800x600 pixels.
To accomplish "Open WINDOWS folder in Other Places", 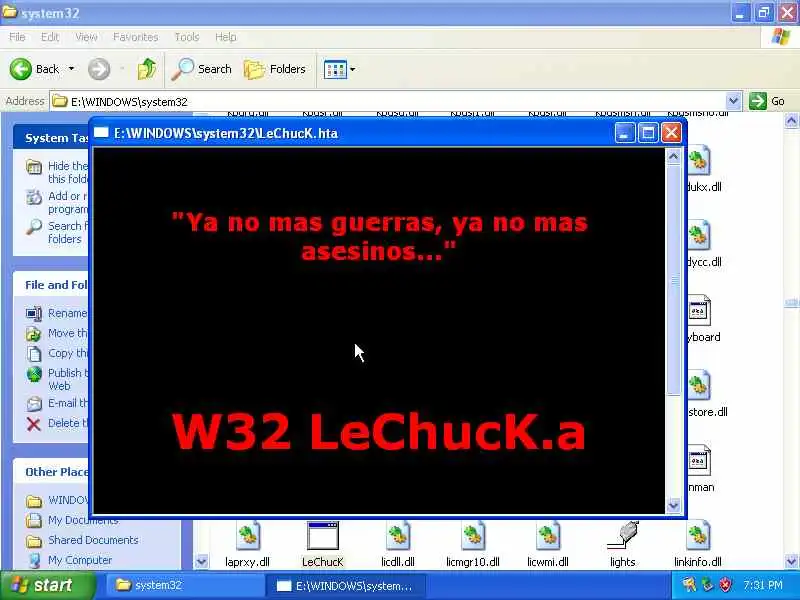I will pyautogui.click(x=57, y=500).
